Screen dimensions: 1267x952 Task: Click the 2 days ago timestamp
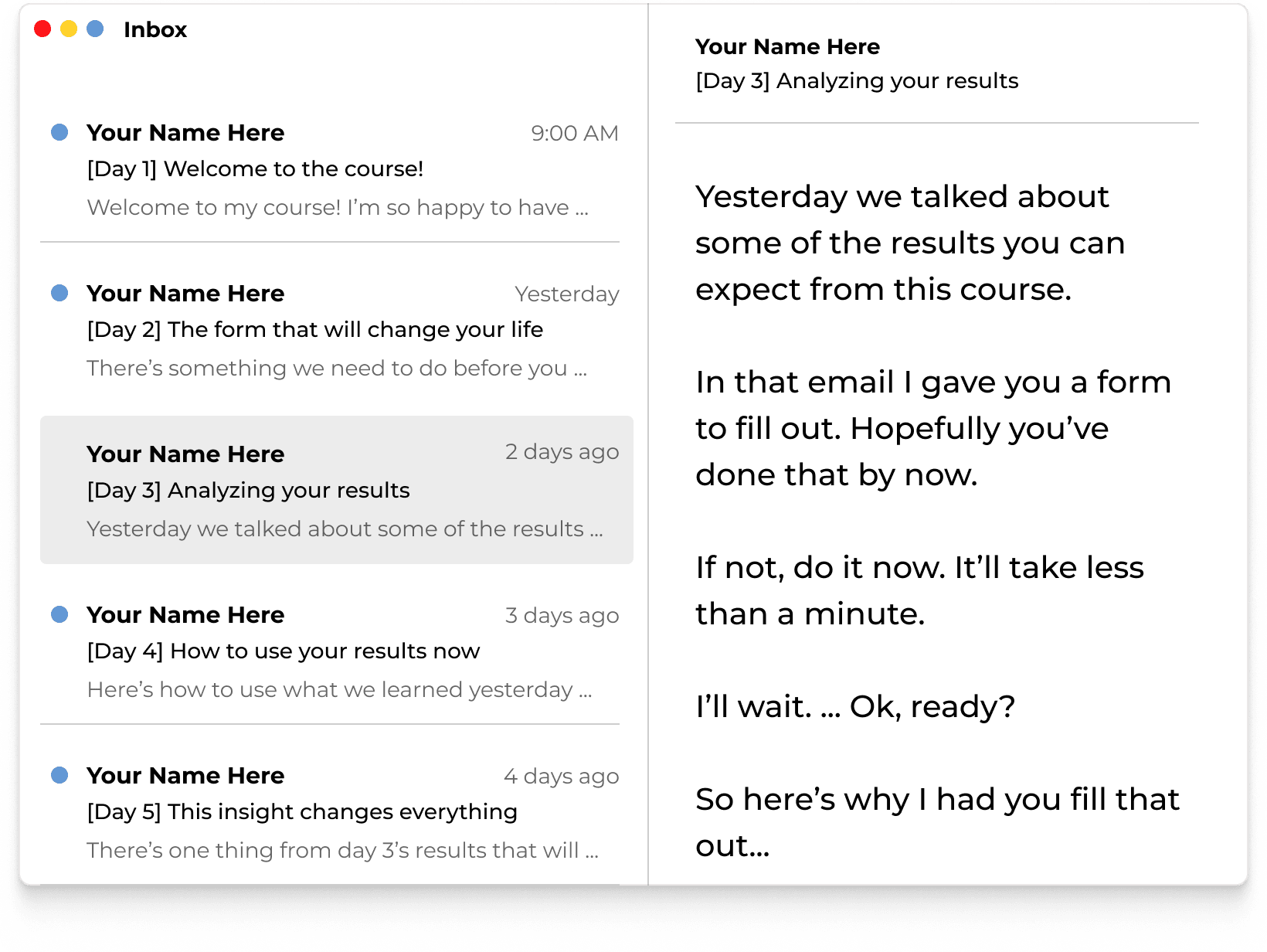click(x=562, y=451)
